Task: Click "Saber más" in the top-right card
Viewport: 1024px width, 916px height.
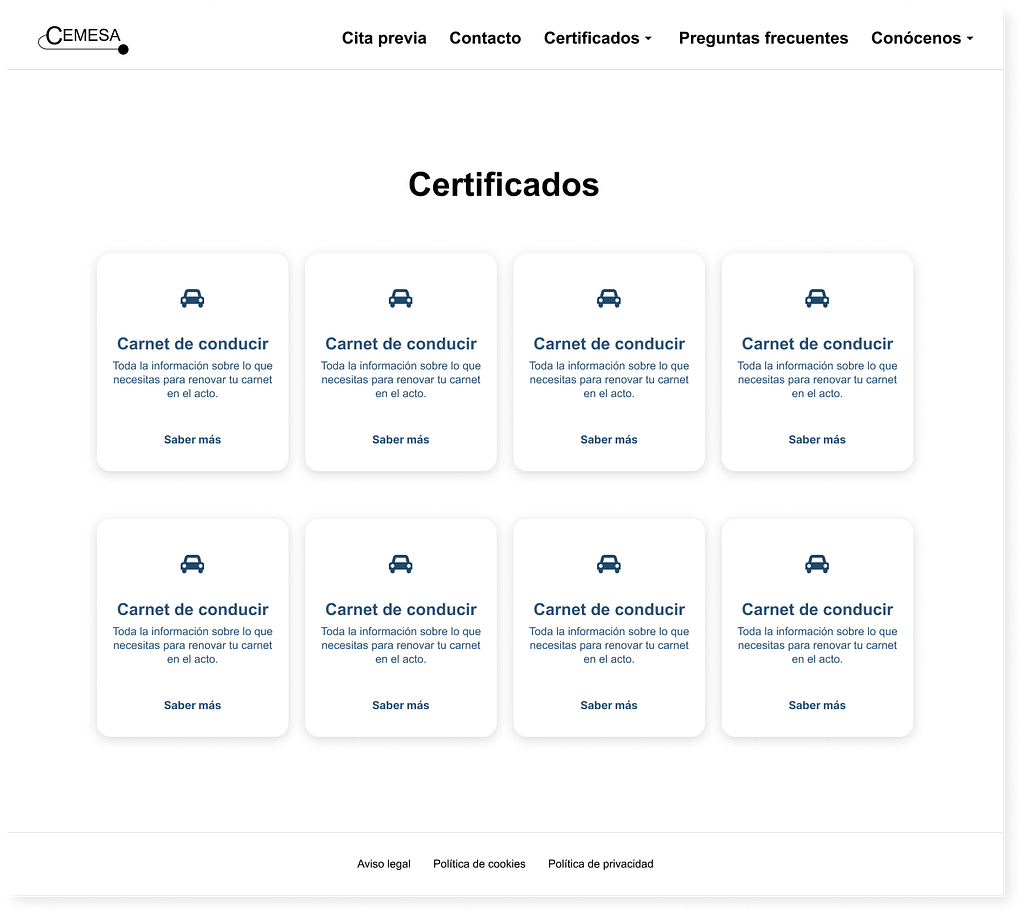Action: coord(817,440)
